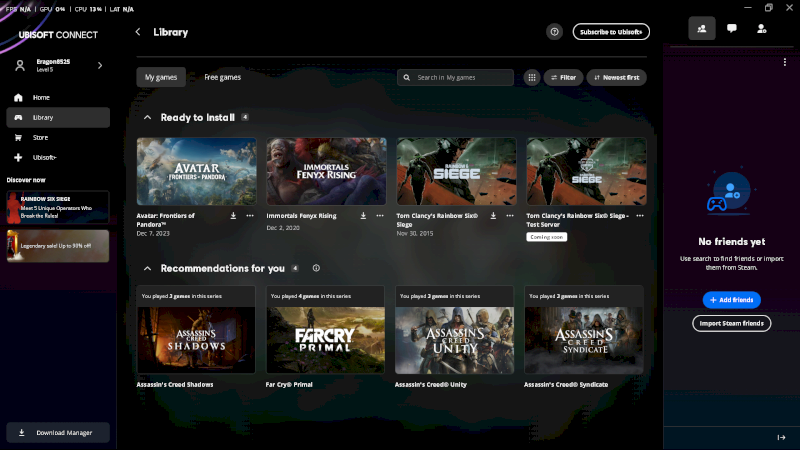
Task: Open the Legendary sale promo banner
Action: (58, 246)
